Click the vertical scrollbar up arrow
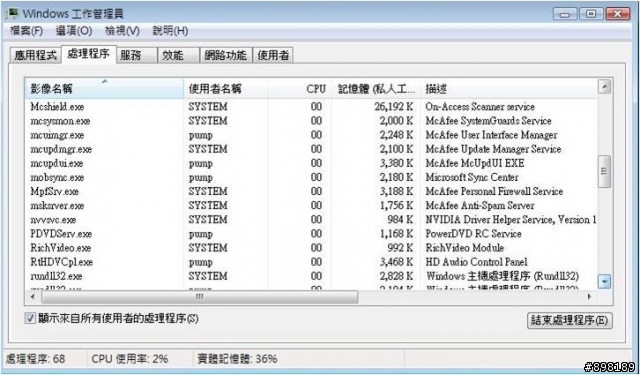The width and height of the screenshot is (640, 375). 604,86
